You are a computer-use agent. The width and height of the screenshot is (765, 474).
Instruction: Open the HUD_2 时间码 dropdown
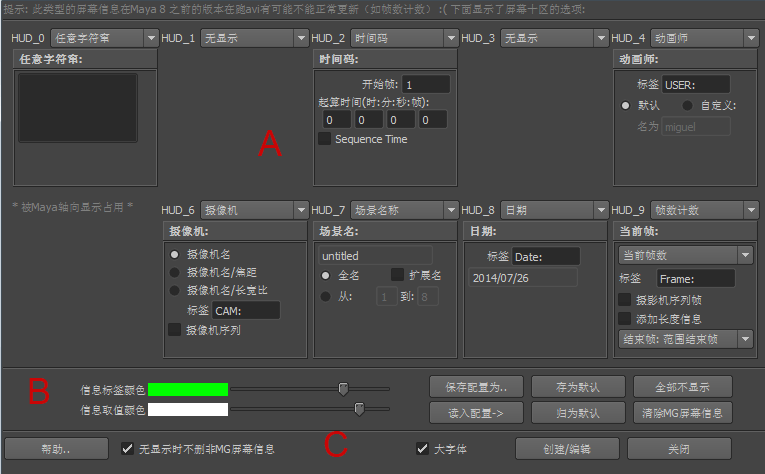point(404,38)
